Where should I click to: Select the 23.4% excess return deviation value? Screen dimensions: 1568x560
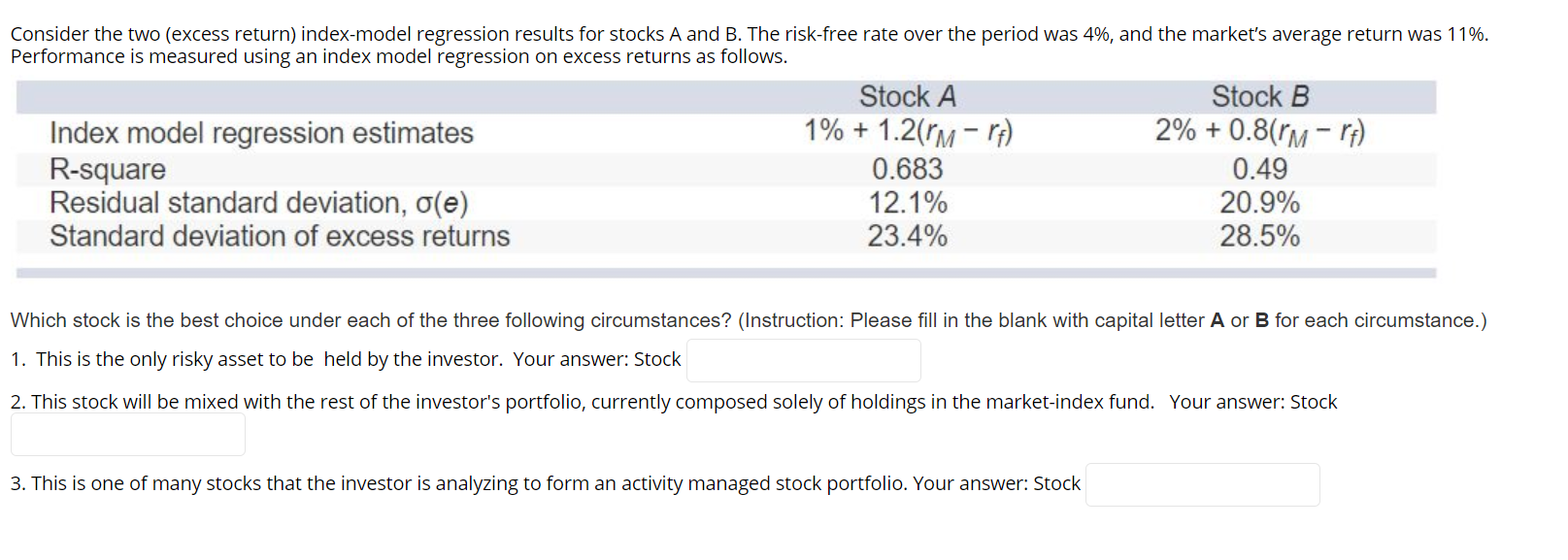point(908,236)
